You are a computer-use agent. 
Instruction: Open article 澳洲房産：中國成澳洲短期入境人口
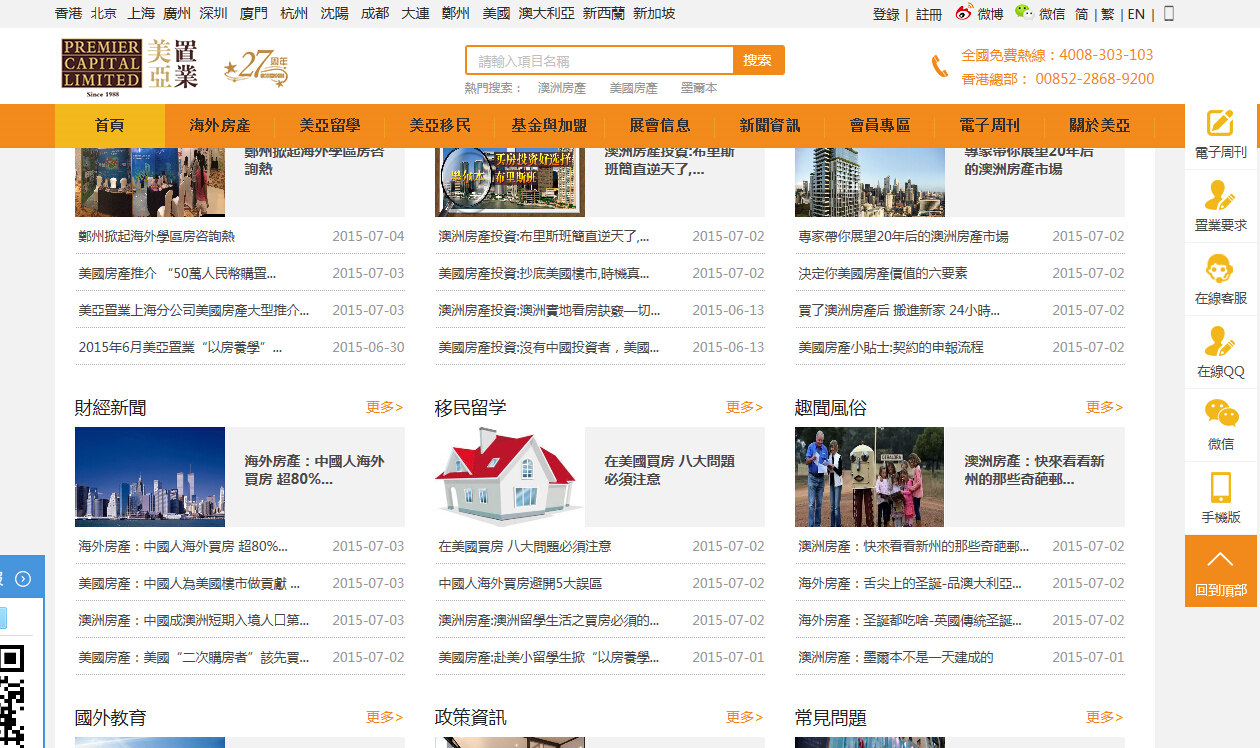tap(194, 620)
